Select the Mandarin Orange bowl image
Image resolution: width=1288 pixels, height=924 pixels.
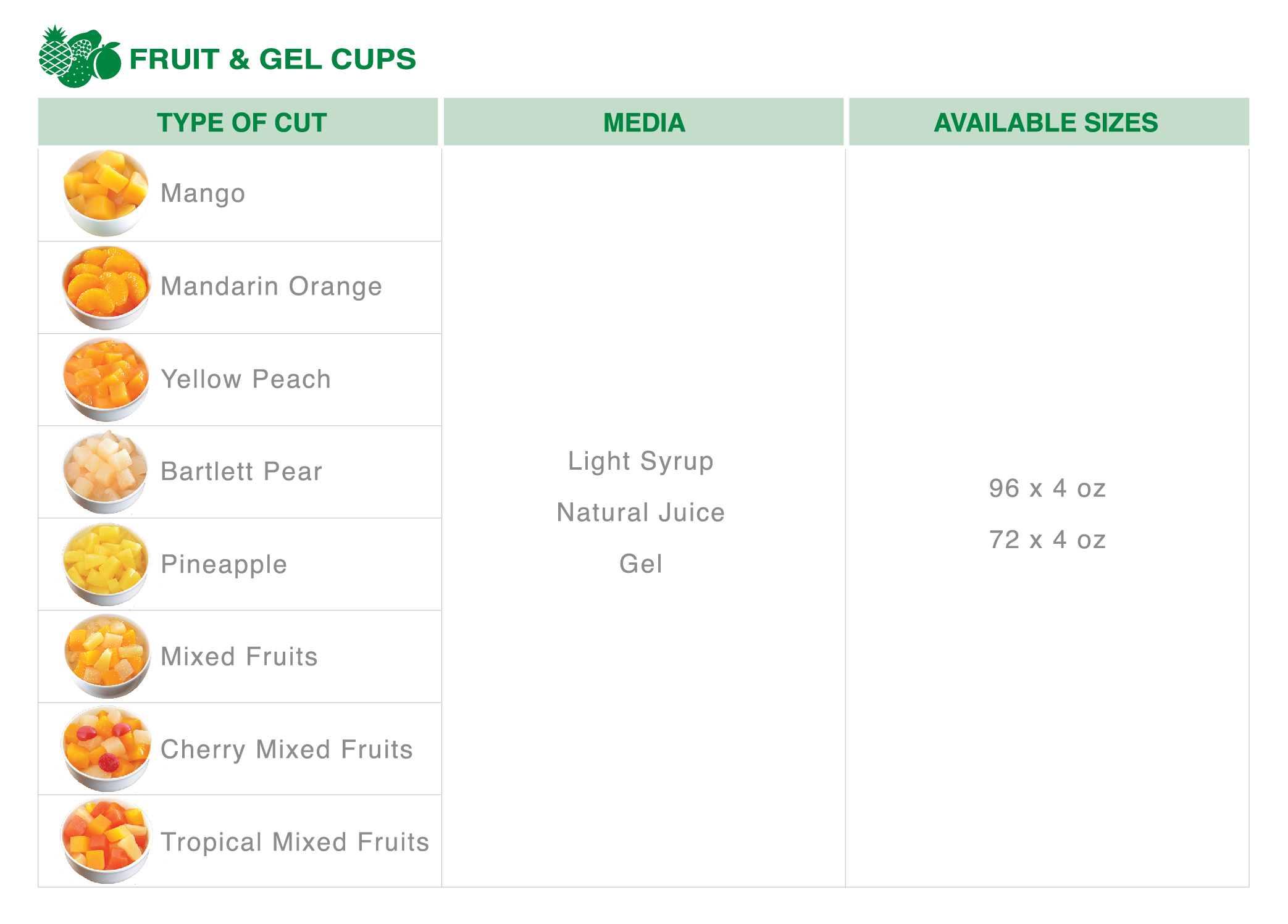point(106,288)
